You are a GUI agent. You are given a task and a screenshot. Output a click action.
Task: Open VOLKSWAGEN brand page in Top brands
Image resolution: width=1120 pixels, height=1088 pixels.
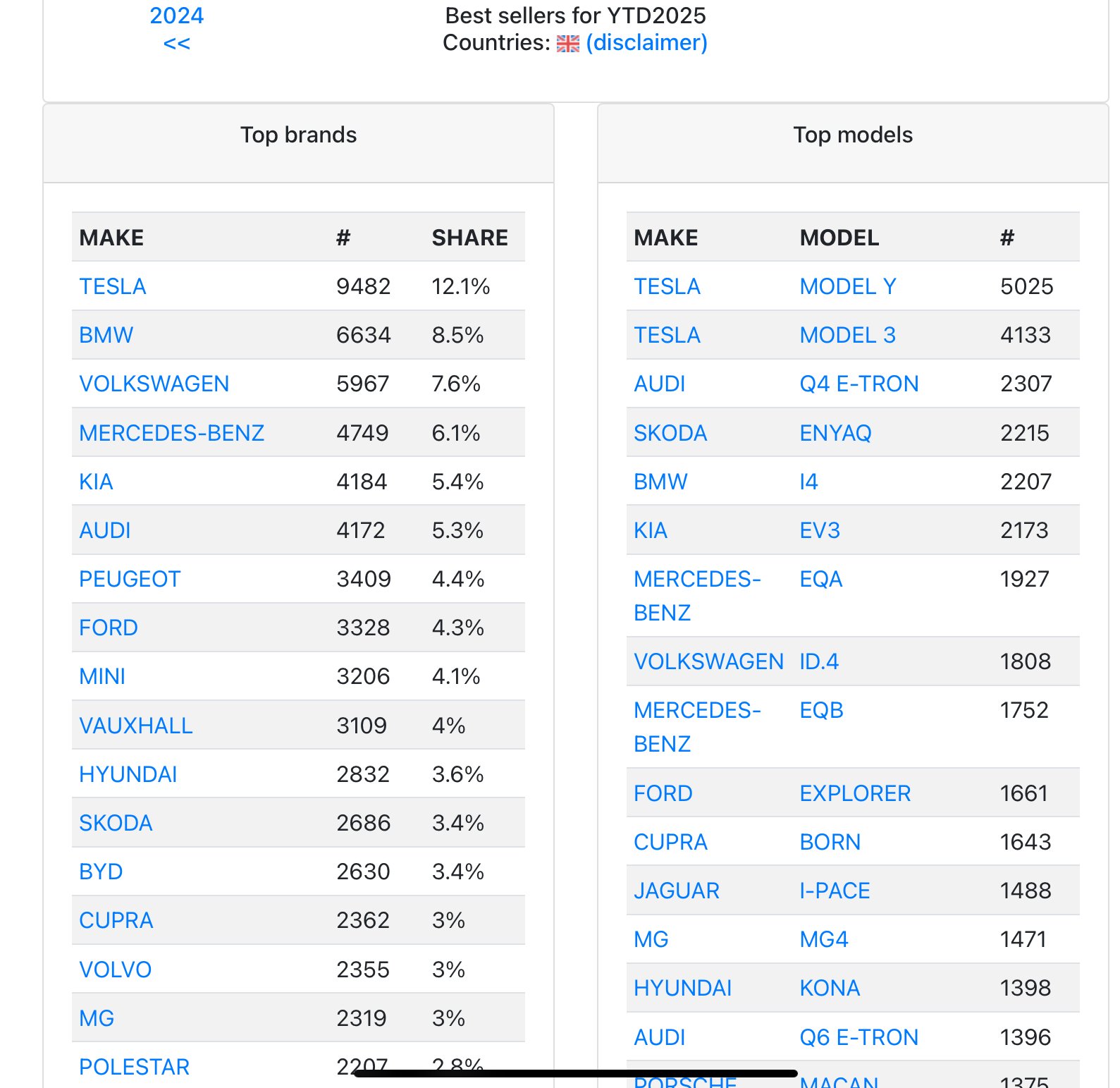pos(154,384)
